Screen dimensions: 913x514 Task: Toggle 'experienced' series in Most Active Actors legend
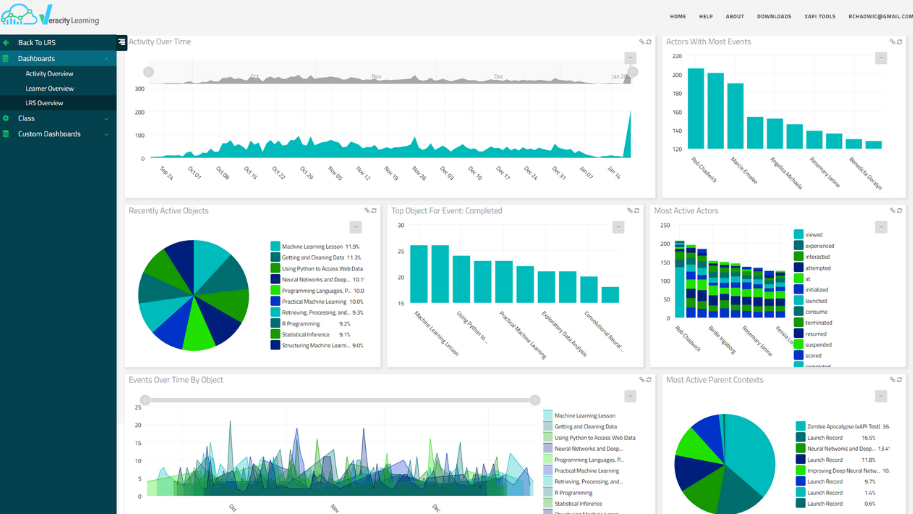814,246
